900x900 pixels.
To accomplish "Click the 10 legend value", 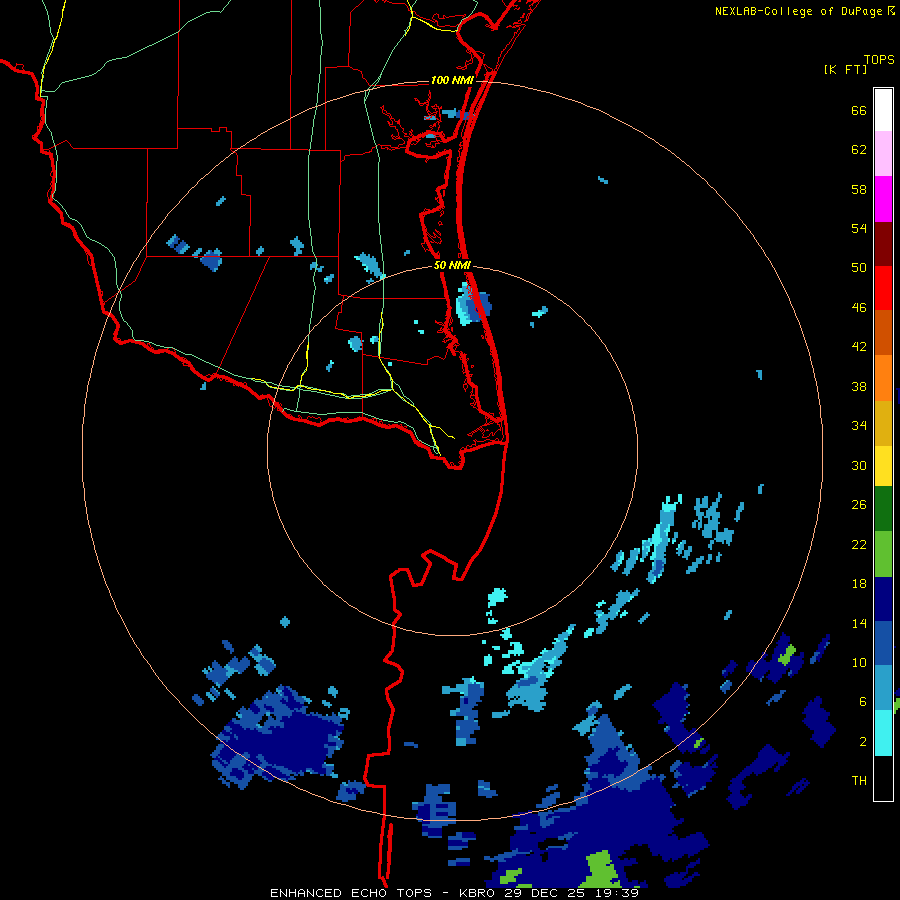I will point(859,662).
